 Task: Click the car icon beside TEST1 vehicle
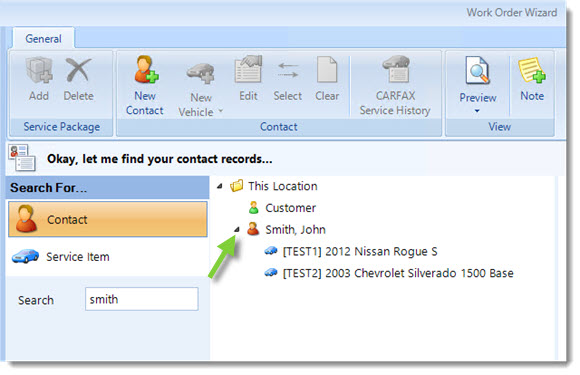coord(271,251)
